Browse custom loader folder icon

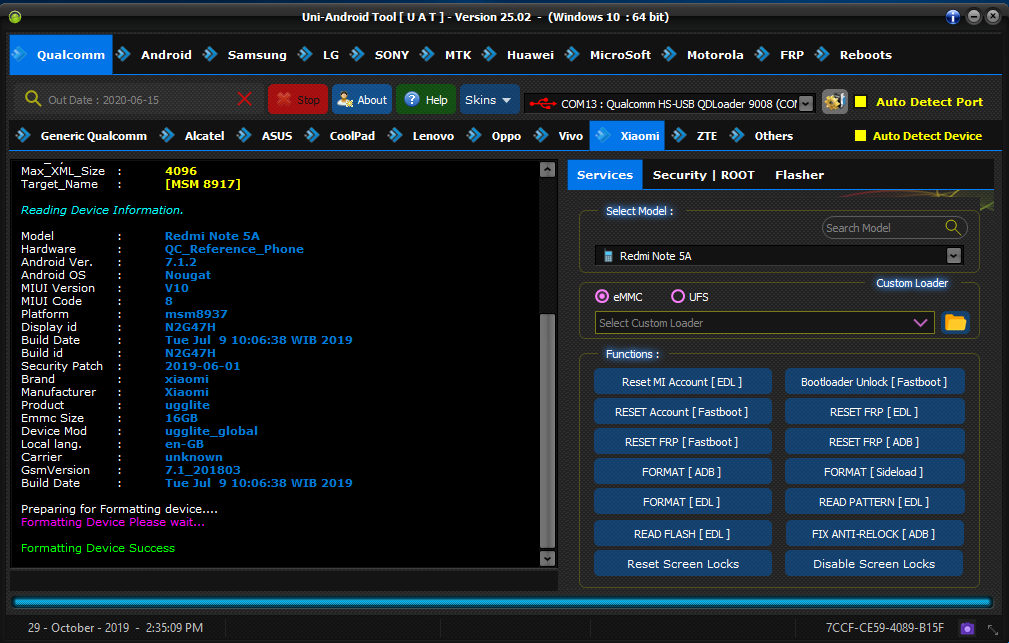click(956, 322)
